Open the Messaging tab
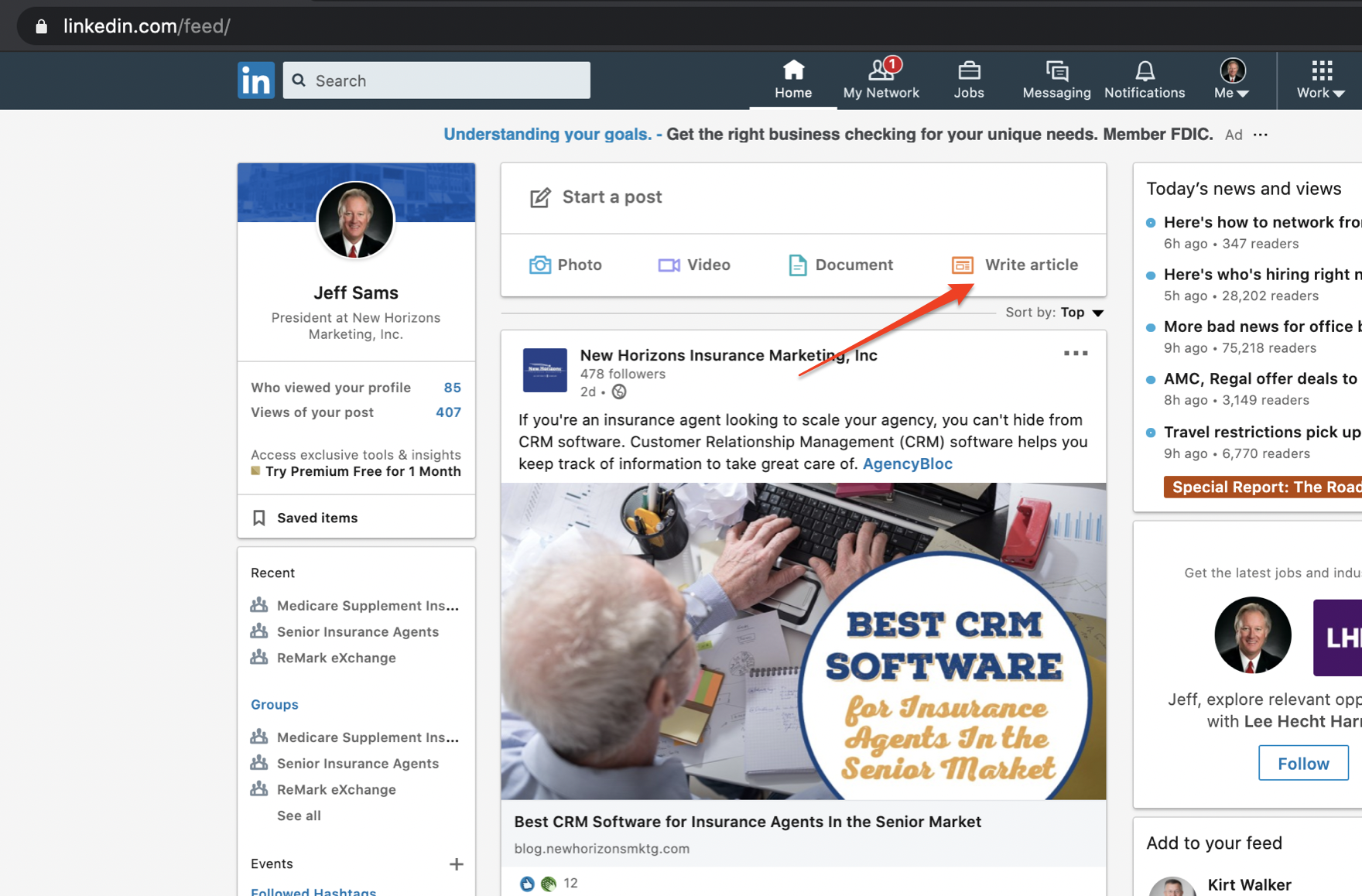This screenshot has width=1362, height=896. (x=1056, y=80)
